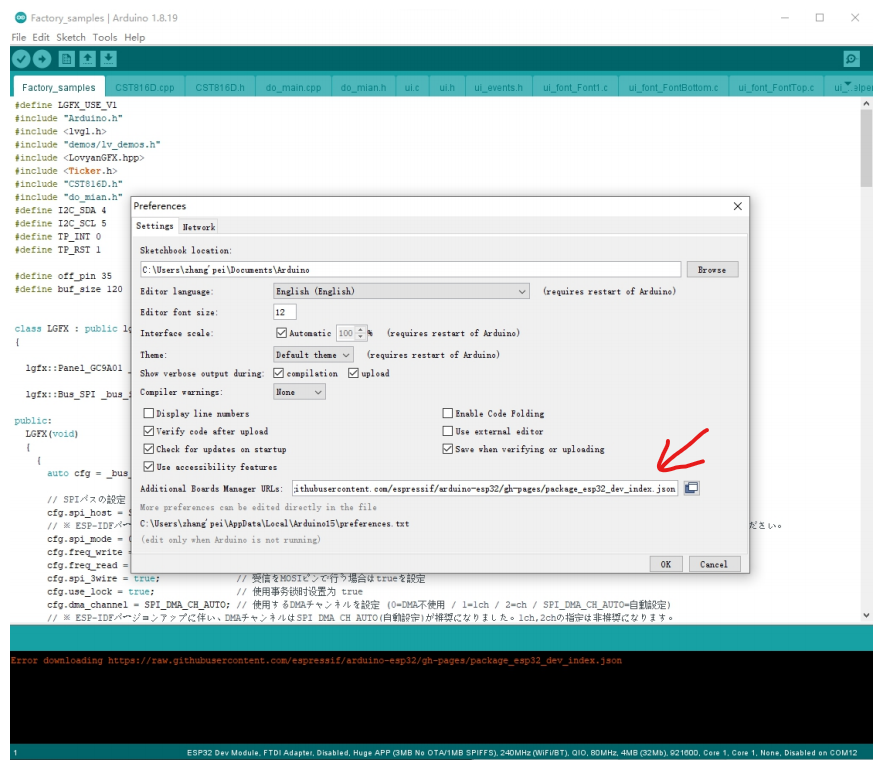
Task: Enable Use external editor
Action: coord(447,431)
